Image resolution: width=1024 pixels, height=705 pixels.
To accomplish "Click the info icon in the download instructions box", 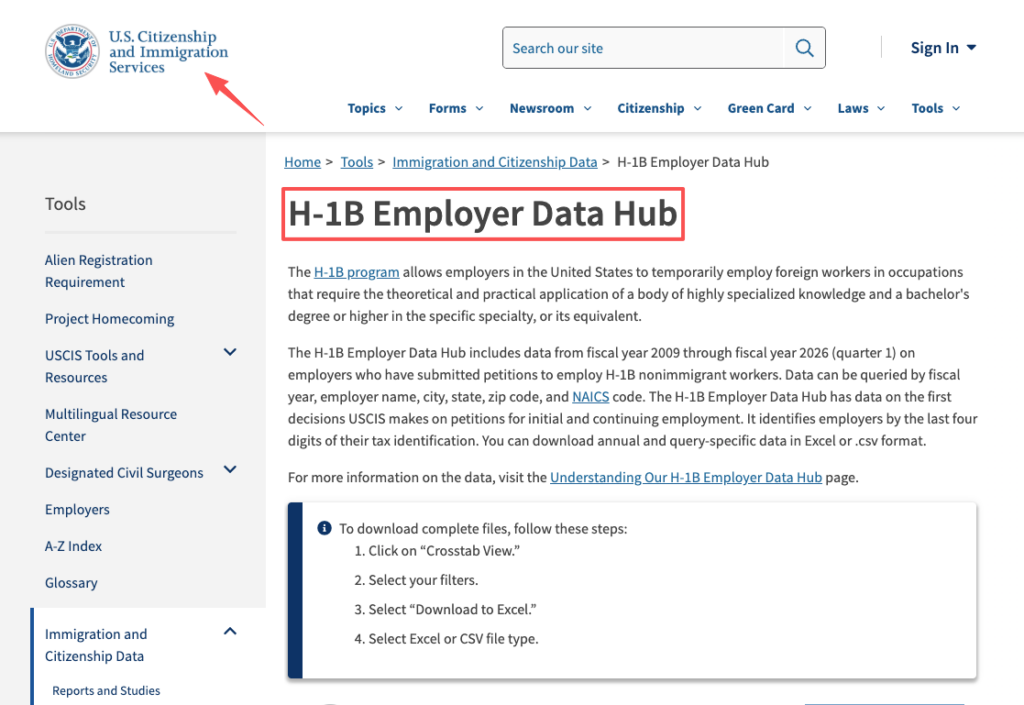I will (324, 528).
